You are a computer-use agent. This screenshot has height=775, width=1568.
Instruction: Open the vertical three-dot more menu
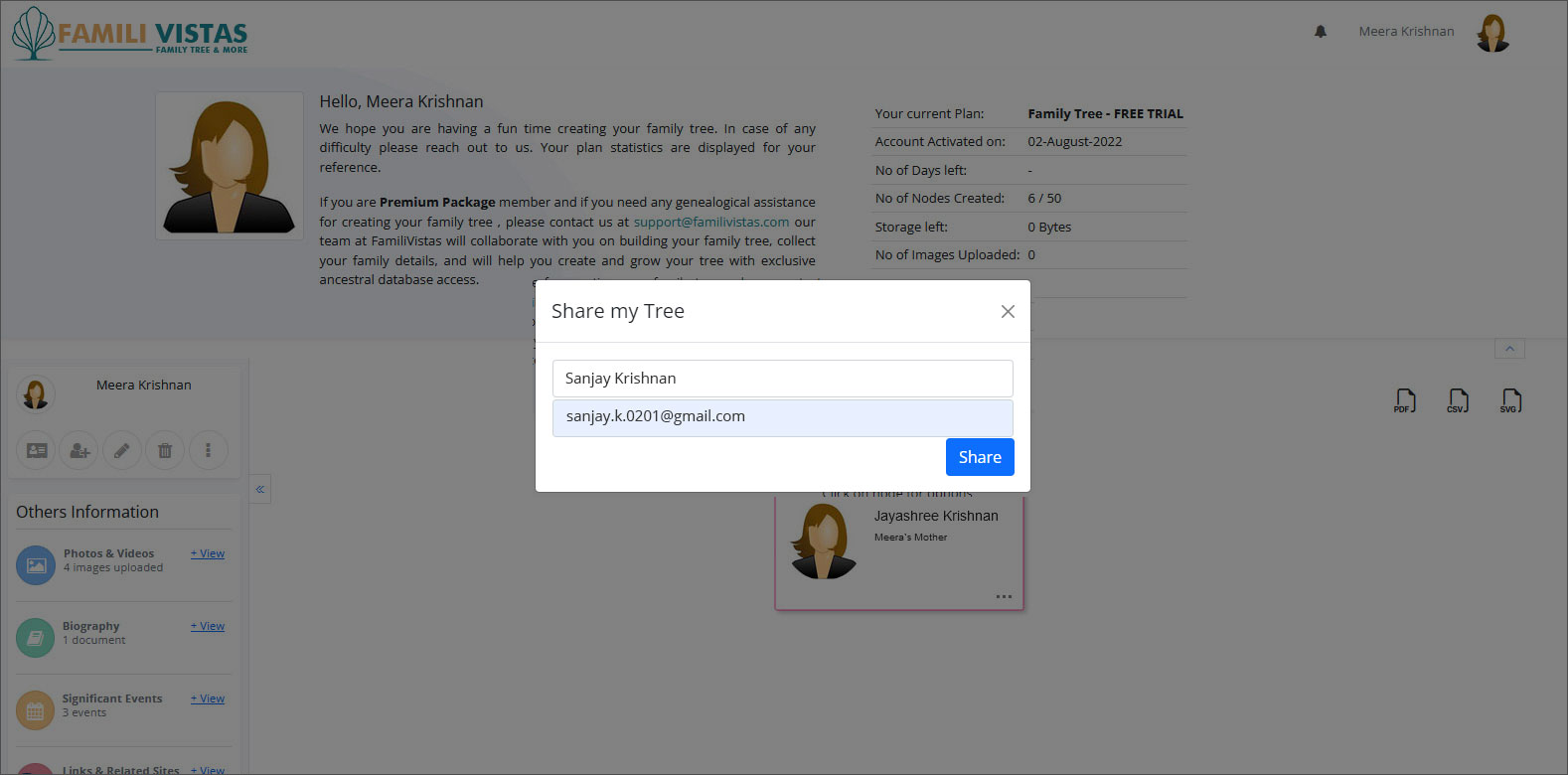pyautogui.click(x=208, y=450)
